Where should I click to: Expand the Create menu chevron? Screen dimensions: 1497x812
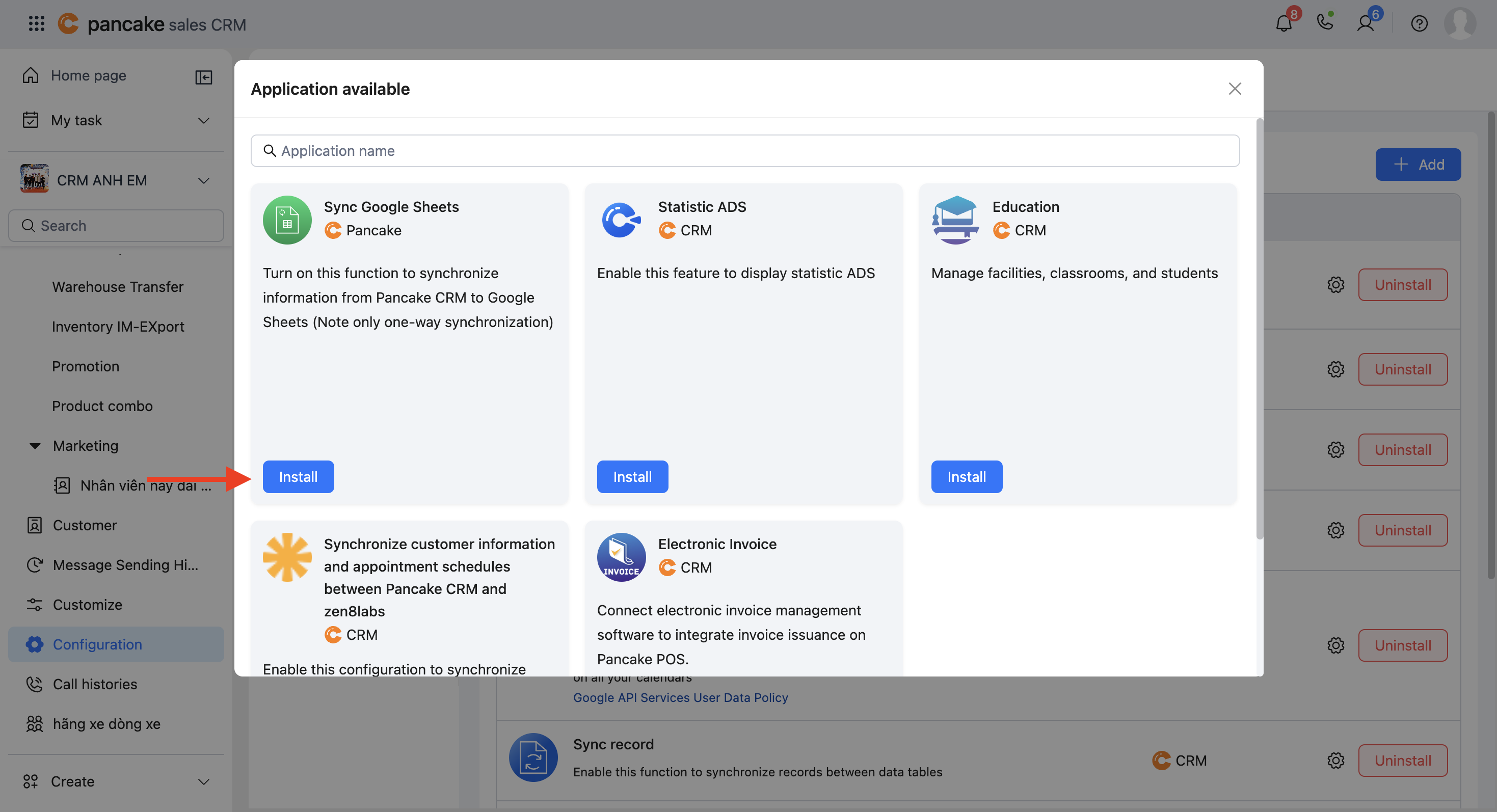tap(203, 782)
